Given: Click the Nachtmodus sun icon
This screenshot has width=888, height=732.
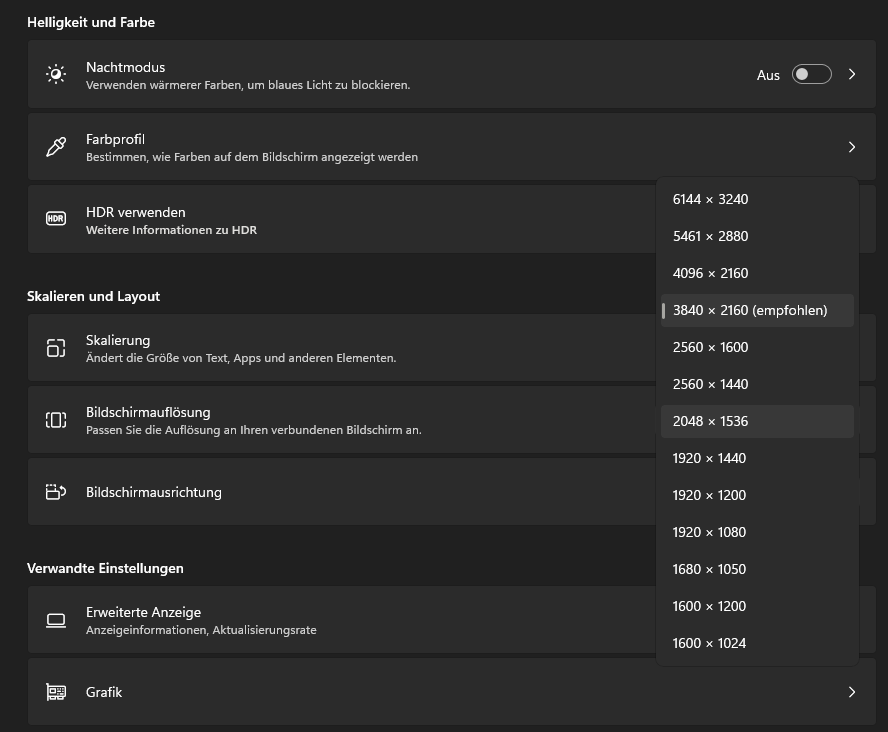Looking at the screenshot, I should click(56, 75).
